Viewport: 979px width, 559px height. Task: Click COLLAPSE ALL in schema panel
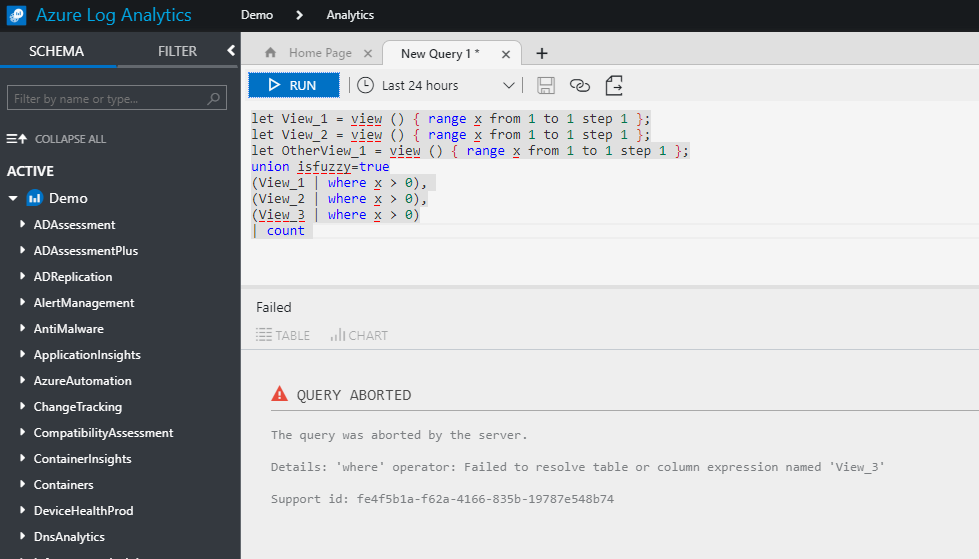tap(56, 139)
